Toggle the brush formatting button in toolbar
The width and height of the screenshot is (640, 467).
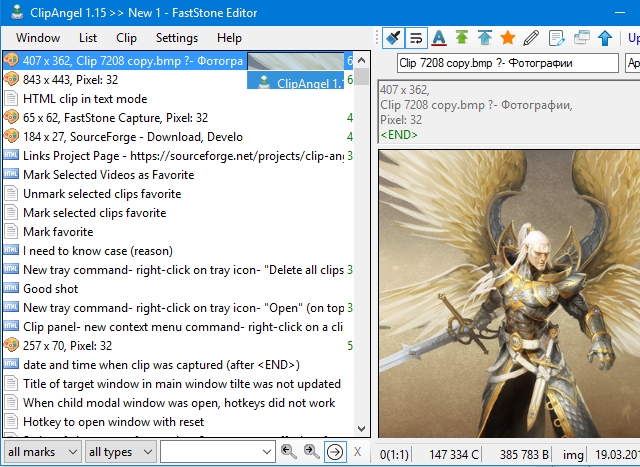tap(393, 38)
